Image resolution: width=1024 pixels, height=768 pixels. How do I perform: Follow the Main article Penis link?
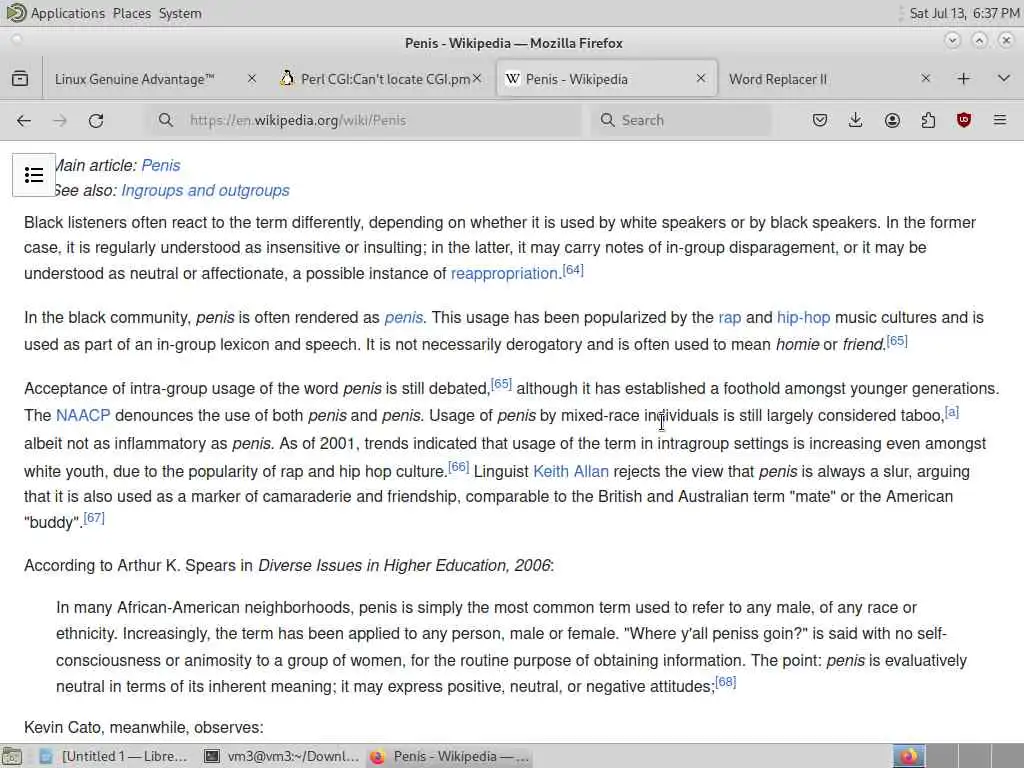(x=161, y=165)
